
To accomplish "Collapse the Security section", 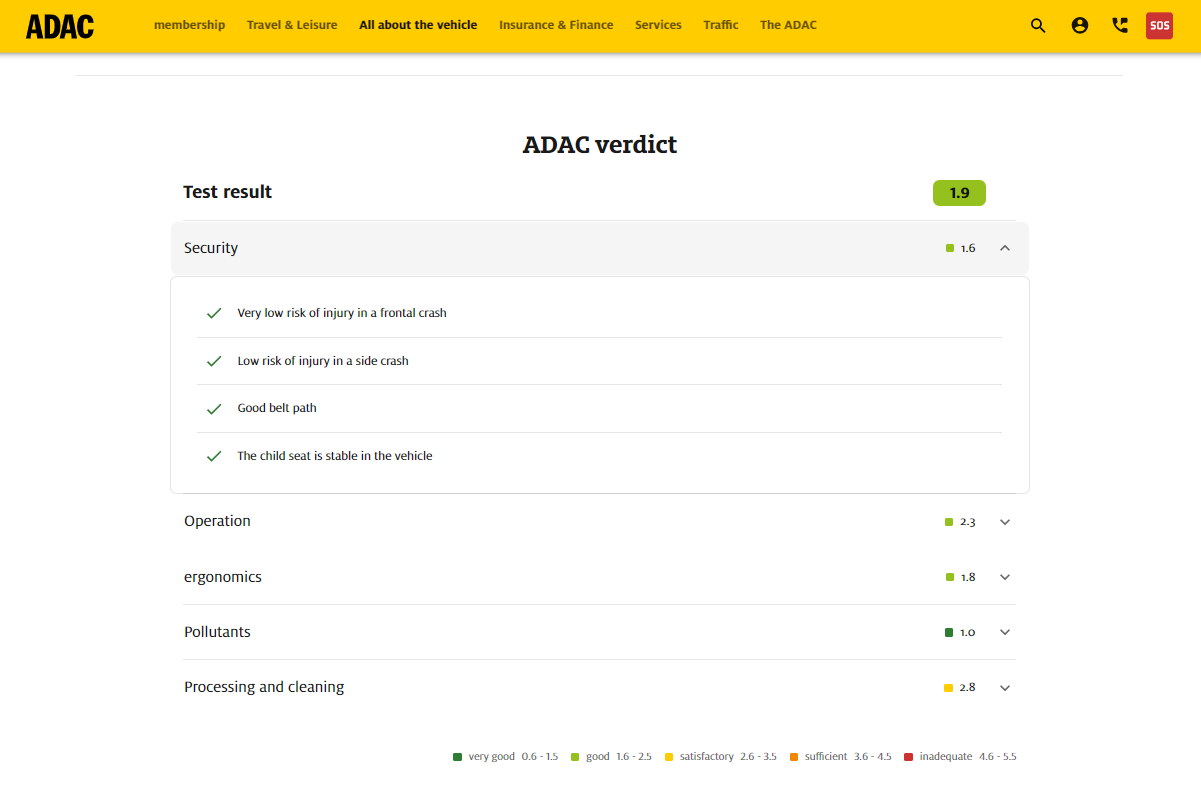I will pyautogui.click(x=1005, y=248).
